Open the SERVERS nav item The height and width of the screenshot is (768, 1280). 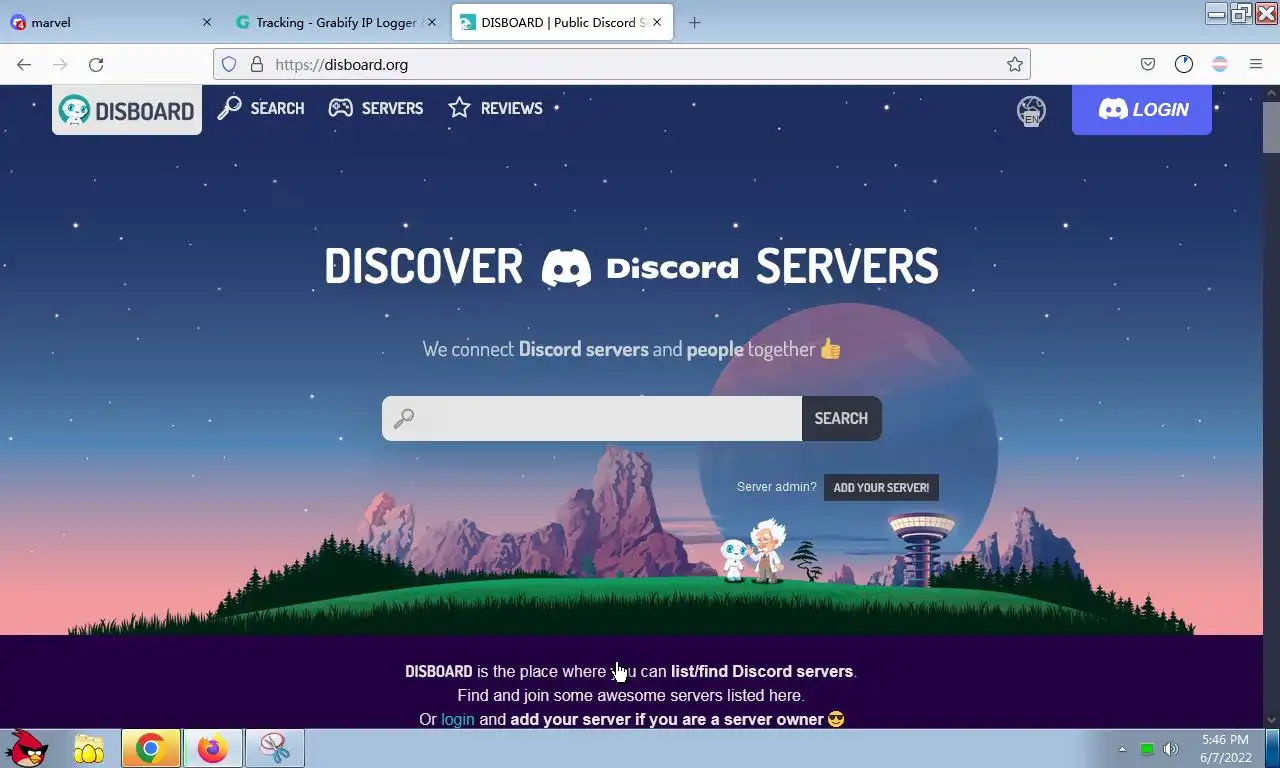click(x=376, y=108)
